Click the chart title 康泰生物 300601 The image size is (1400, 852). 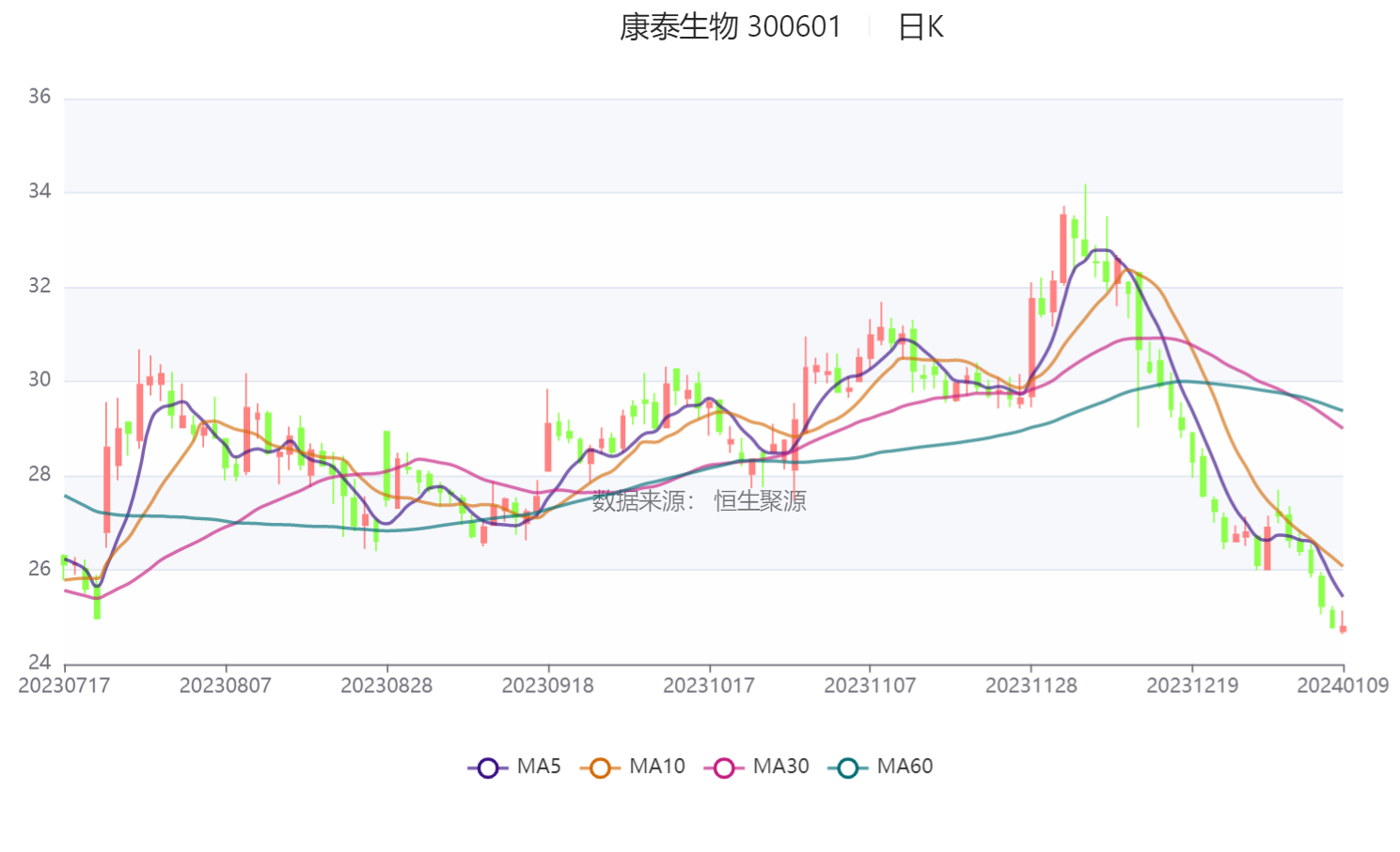pyautogui.click(x=731, y=26)
